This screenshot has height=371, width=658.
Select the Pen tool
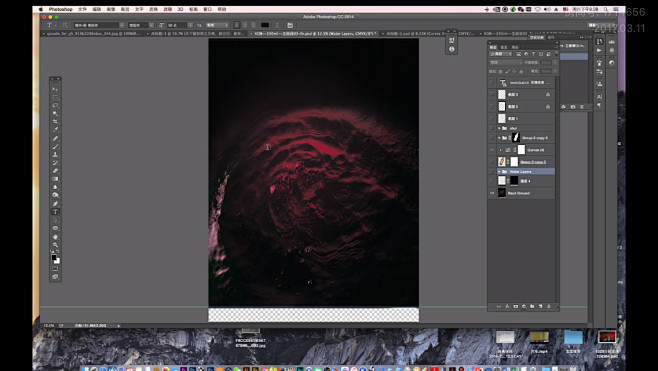(x=55, y=204)
